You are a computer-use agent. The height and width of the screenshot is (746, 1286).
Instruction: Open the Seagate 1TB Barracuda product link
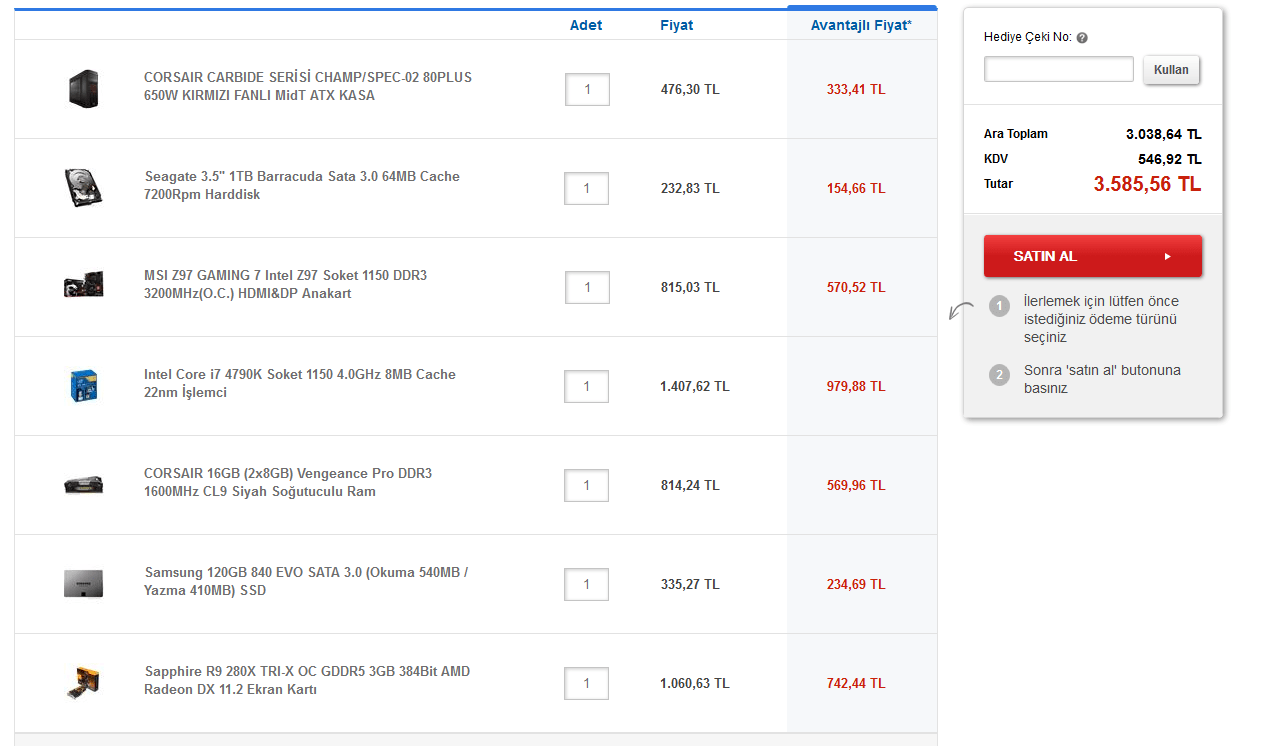(302, 185)
